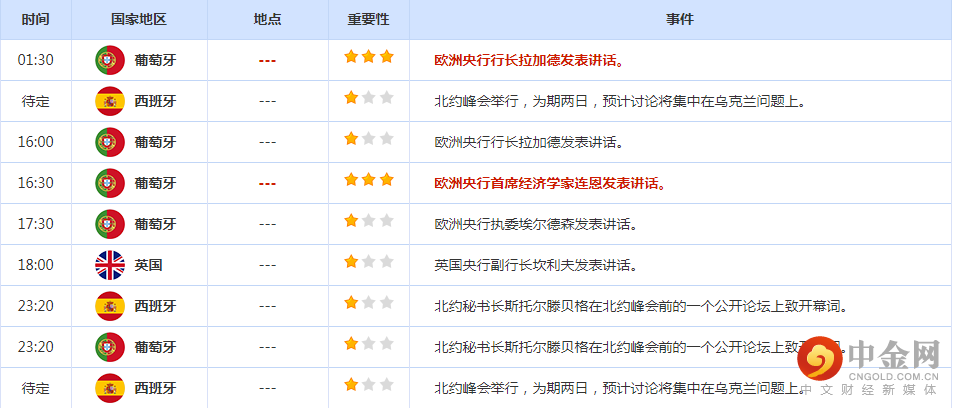Click the Portugal flag in the 17:30 row

coord(110,224)
